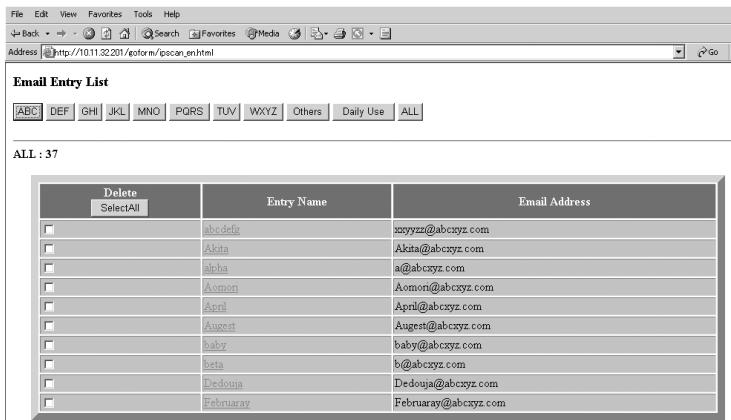Click the SelectAll button
The image size is (731, 420).
(120, 208)
